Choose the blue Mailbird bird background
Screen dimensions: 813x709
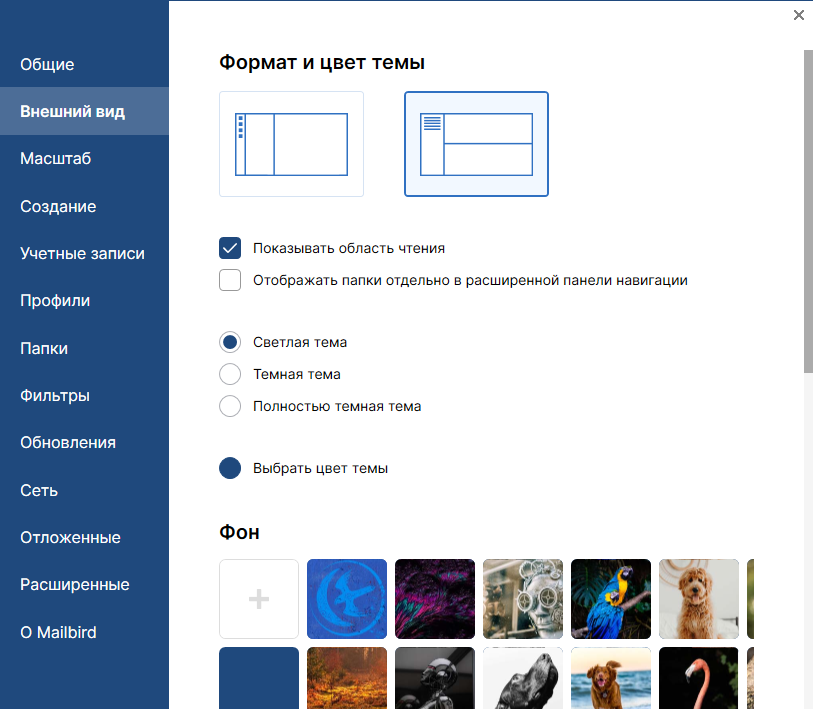tap(346, 598)
